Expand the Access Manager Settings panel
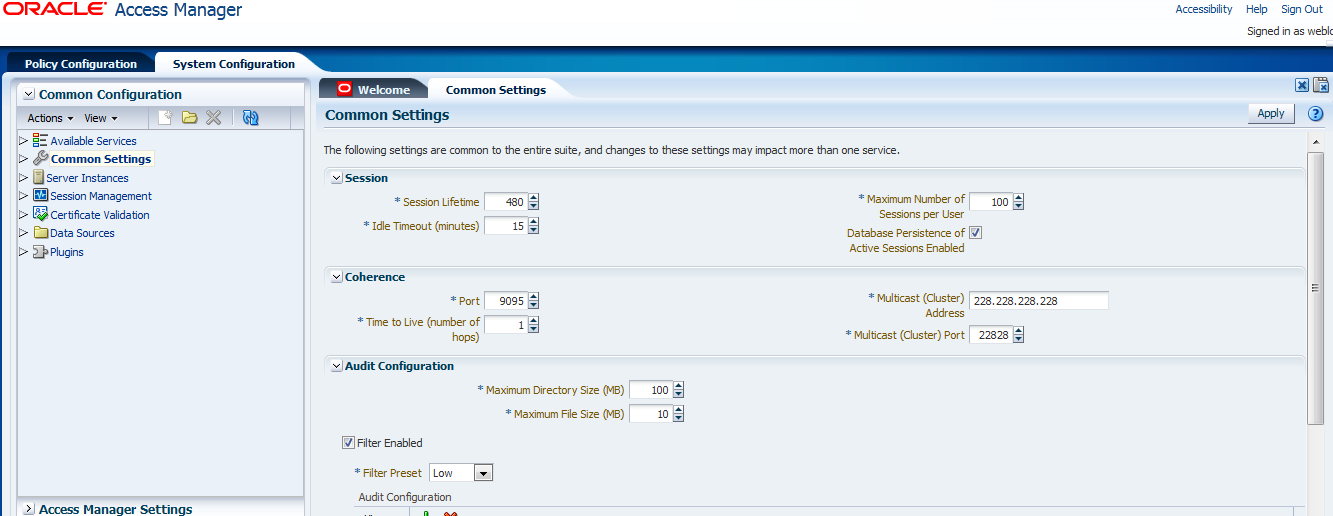This screenshot has height=516, width=1333. coord(28,509)
